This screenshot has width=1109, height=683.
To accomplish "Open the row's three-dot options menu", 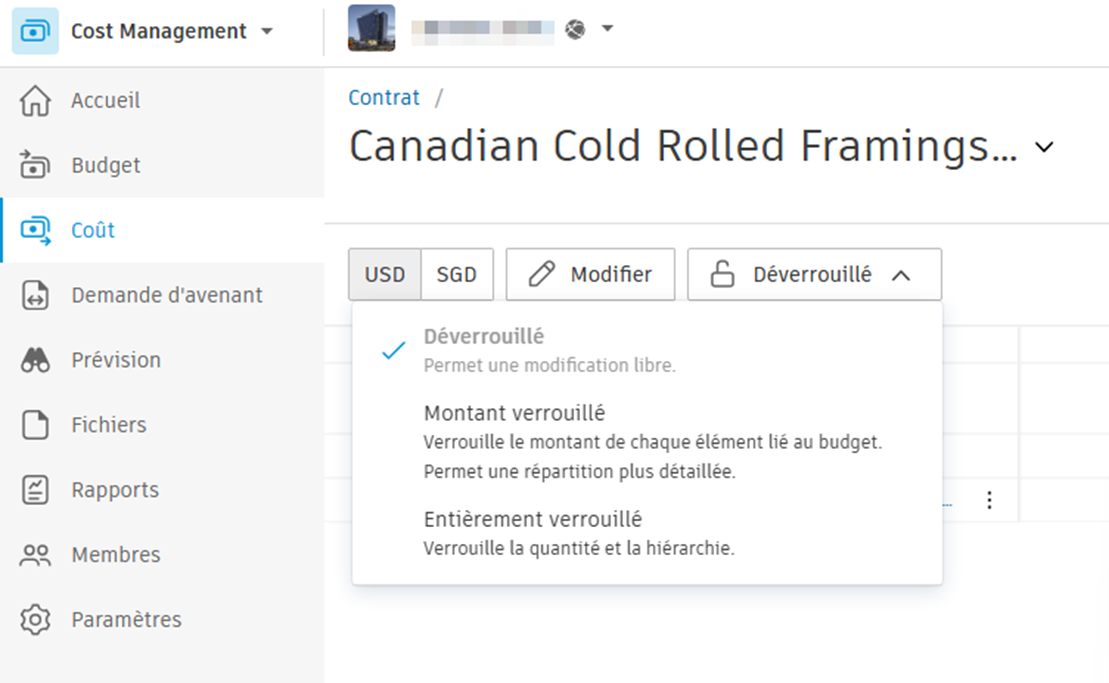I will [989, 500].
